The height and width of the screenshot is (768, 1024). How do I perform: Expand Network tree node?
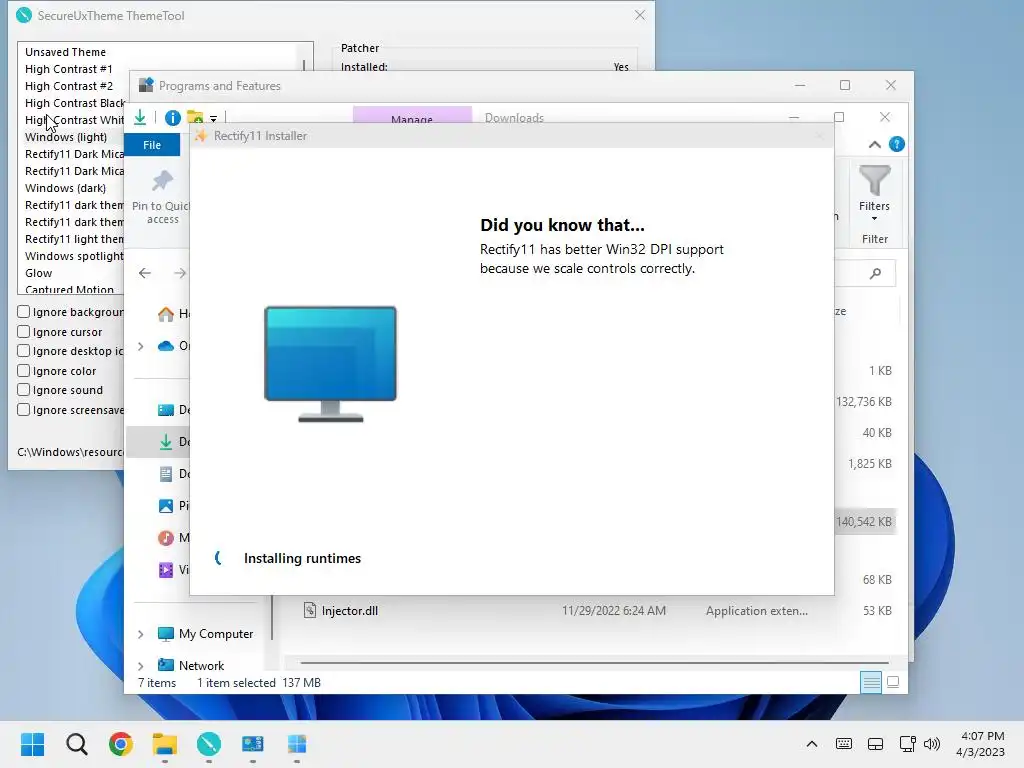140,666
